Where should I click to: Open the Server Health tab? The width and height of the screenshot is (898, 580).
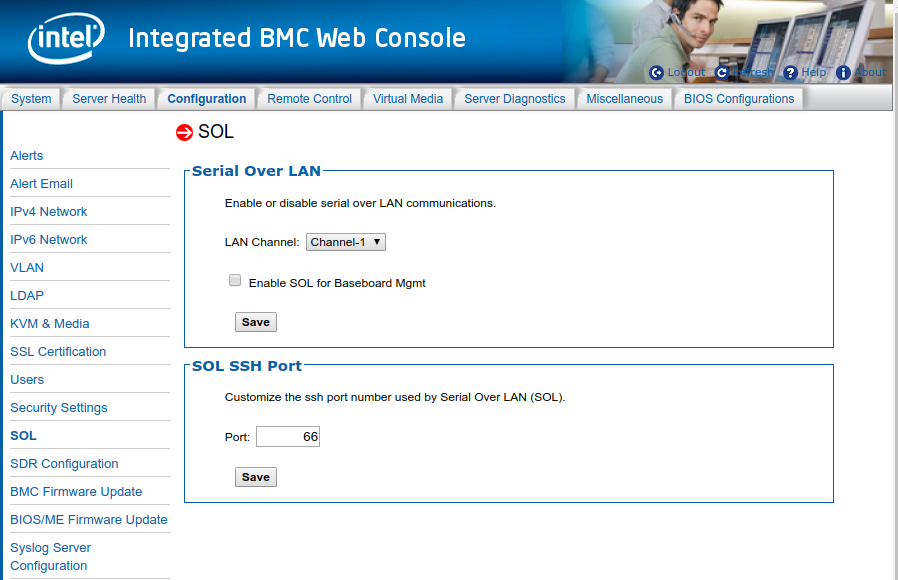[109, 98]
